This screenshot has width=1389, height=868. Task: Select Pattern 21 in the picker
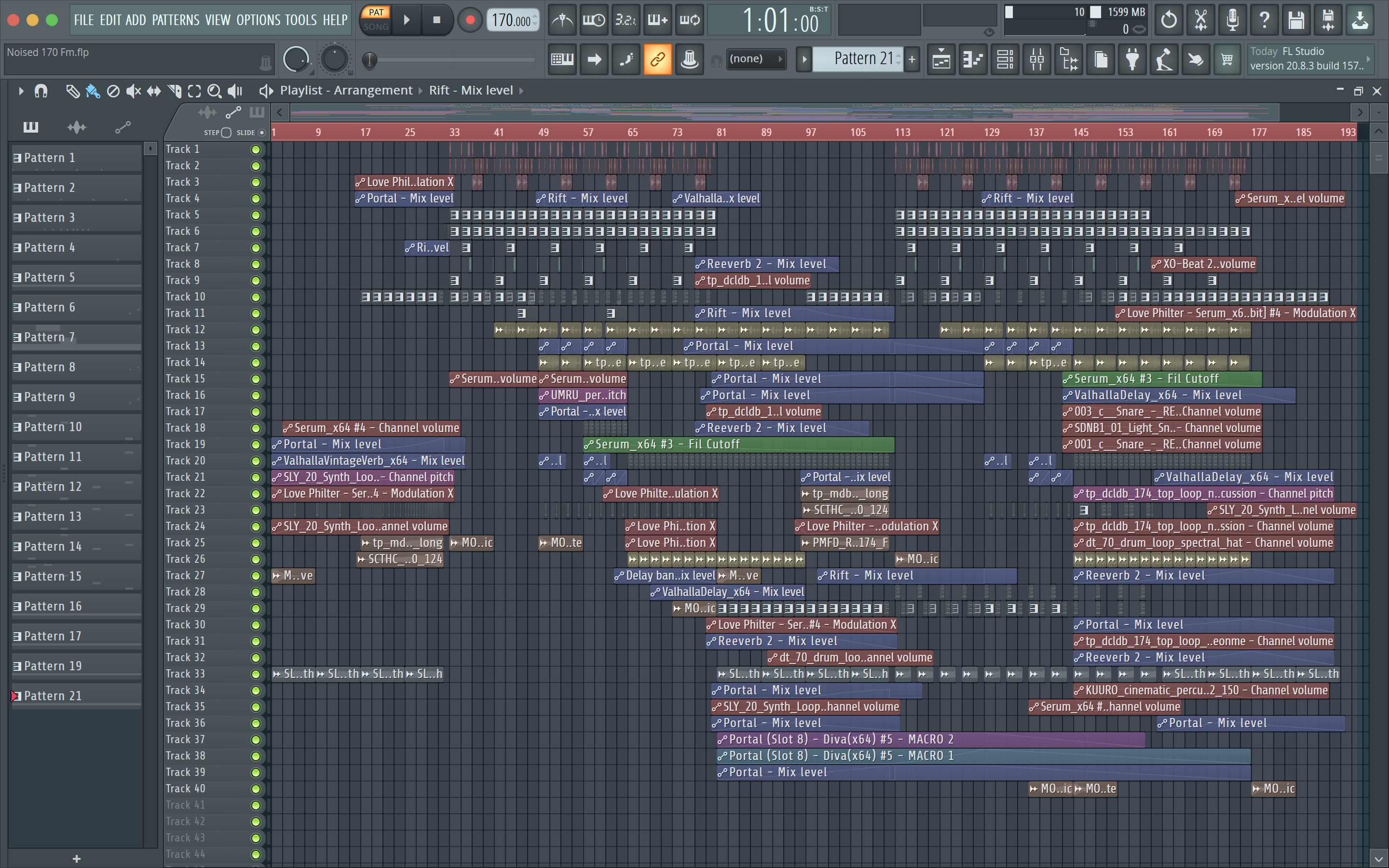(76, 696)
